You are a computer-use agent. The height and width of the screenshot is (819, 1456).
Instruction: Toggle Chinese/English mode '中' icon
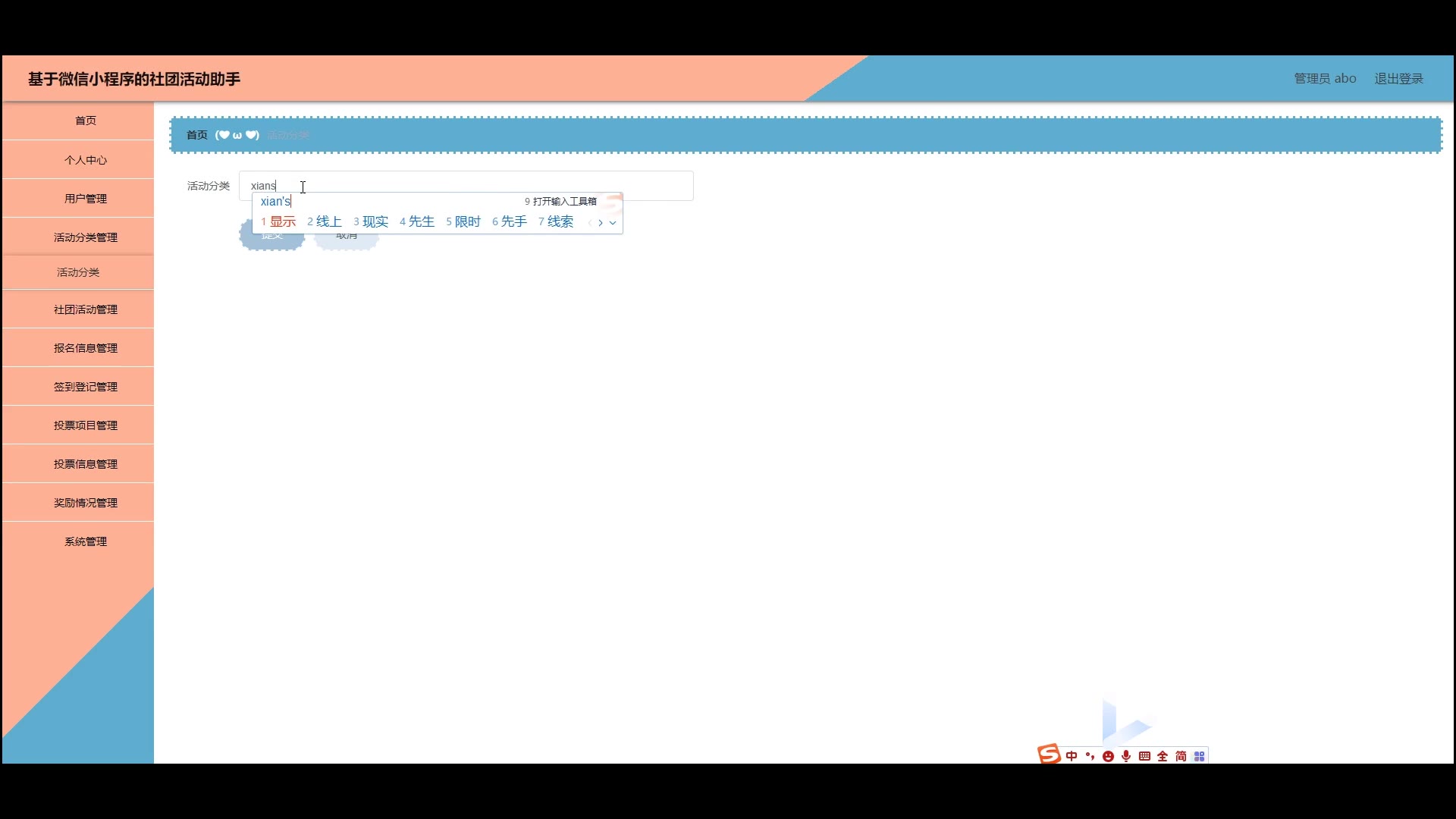(1072, 756)
